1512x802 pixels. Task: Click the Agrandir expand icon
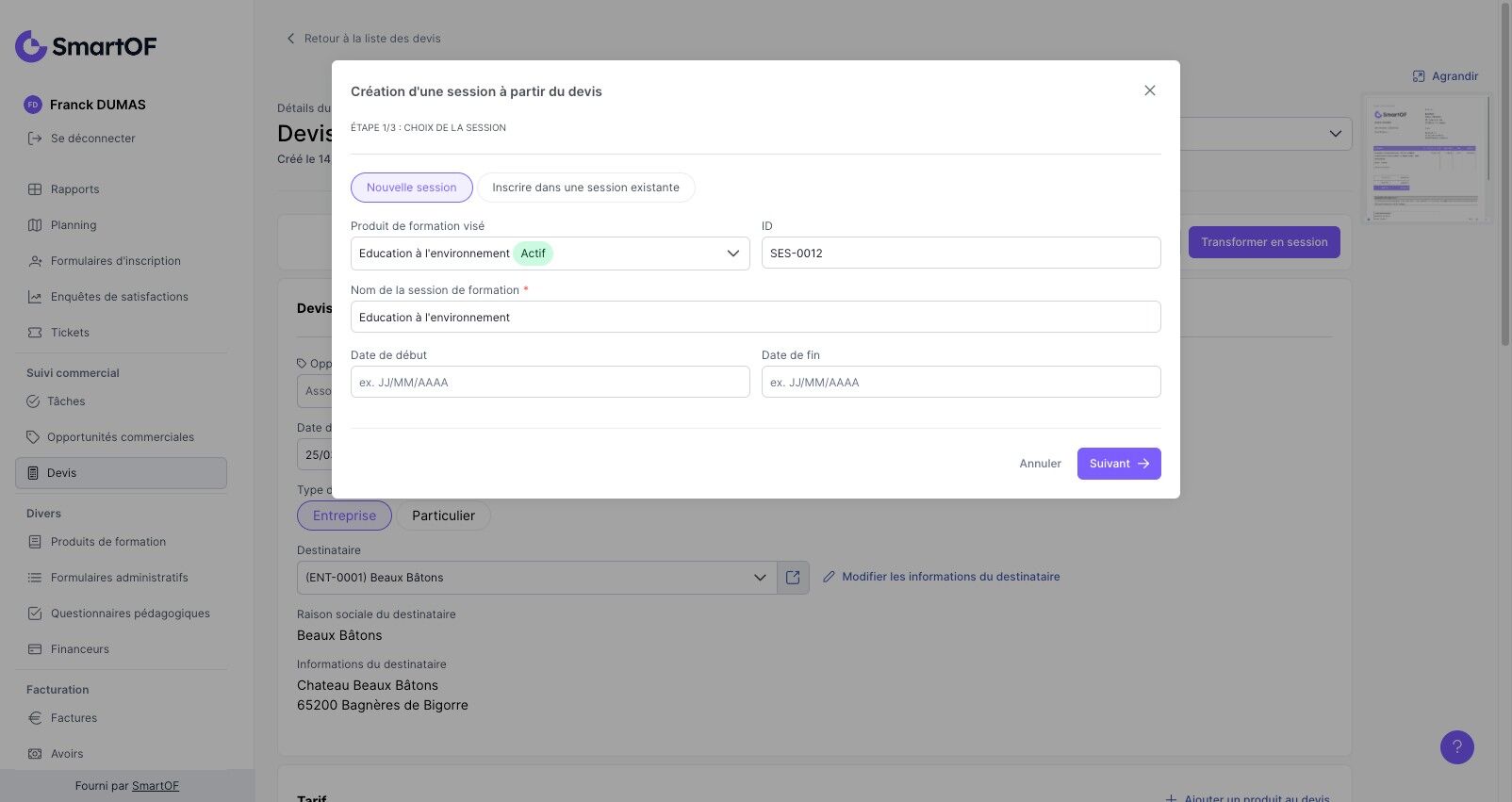click(x=1419, y=76)
